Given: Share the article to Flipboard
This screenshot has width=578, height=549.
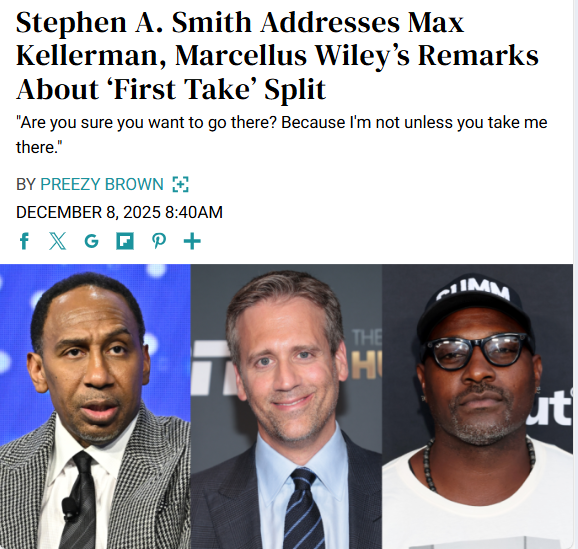Looking at the screenshot, I should (125, 241).
